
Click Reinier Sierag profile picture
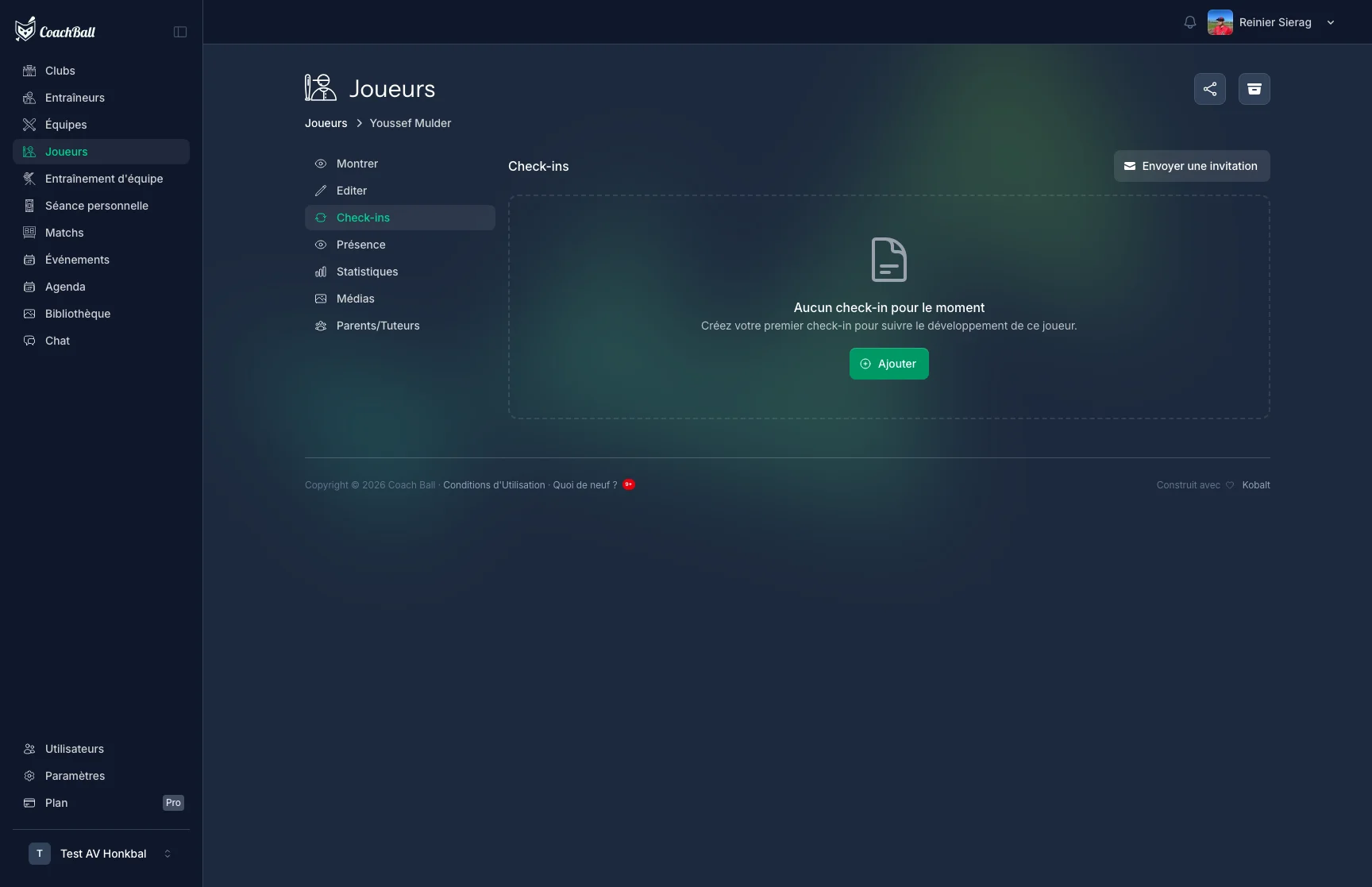coord(1220,22)
